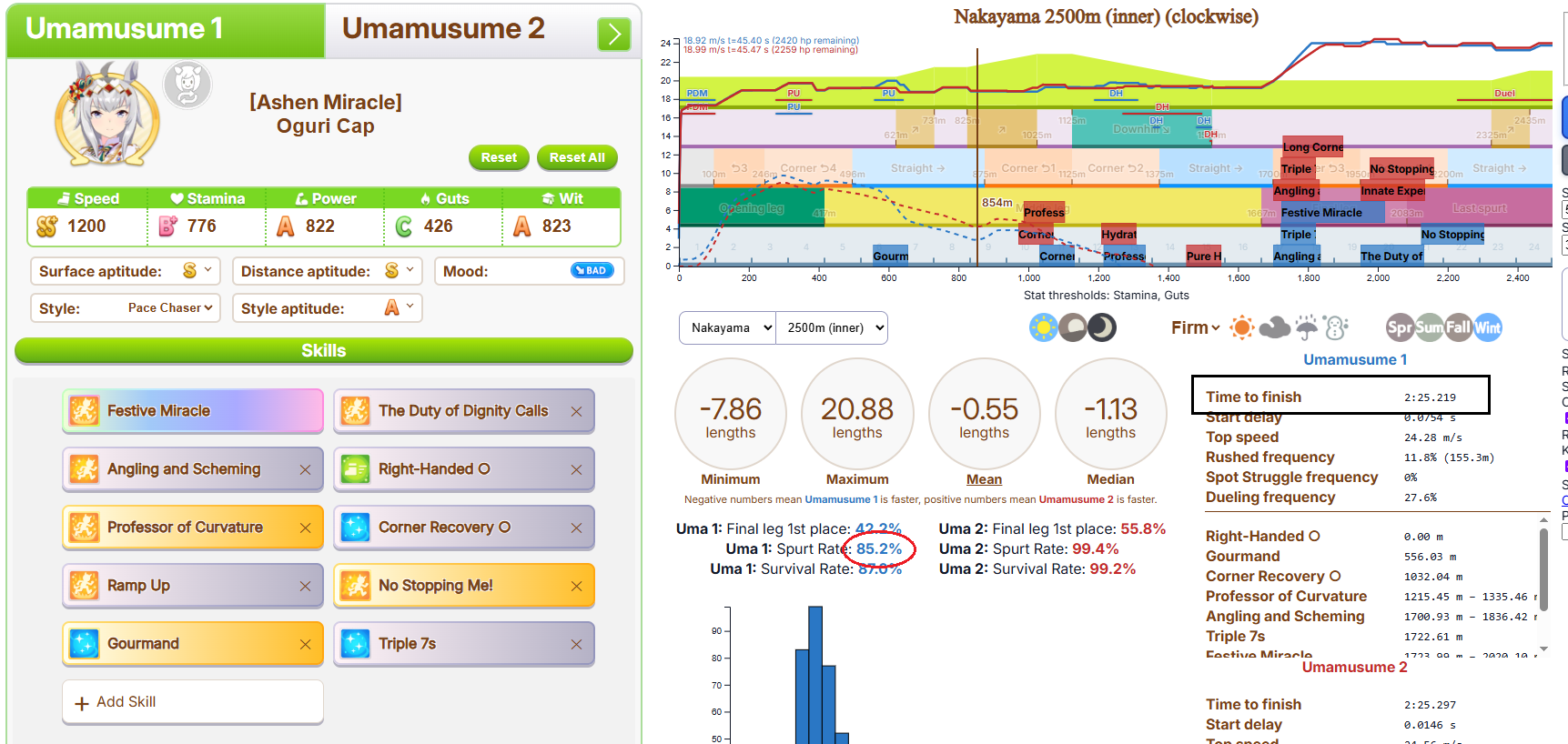Open the 2500m (inner) distance dropdown
Screen dimensions: 1568x744
click(832, 328)
